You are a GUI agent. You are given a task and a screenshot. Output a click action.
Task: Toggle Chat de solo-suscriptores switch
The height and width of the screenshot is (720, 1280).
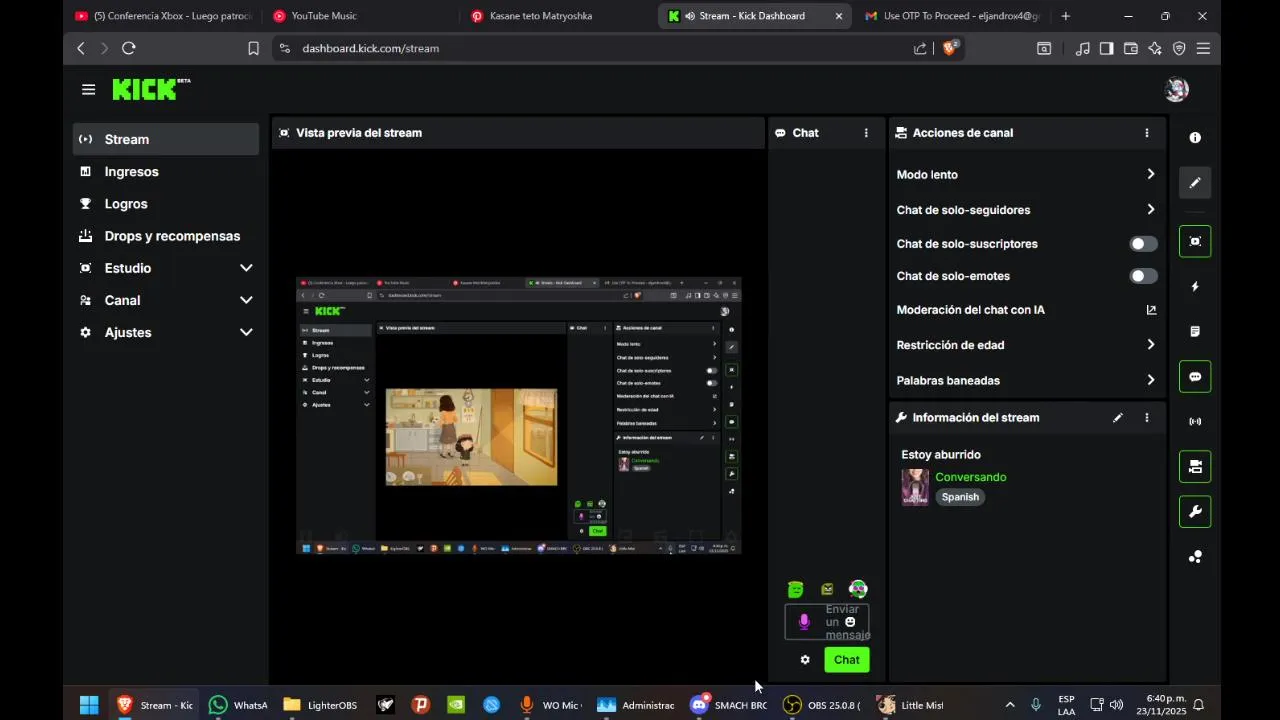(1143, 244)
